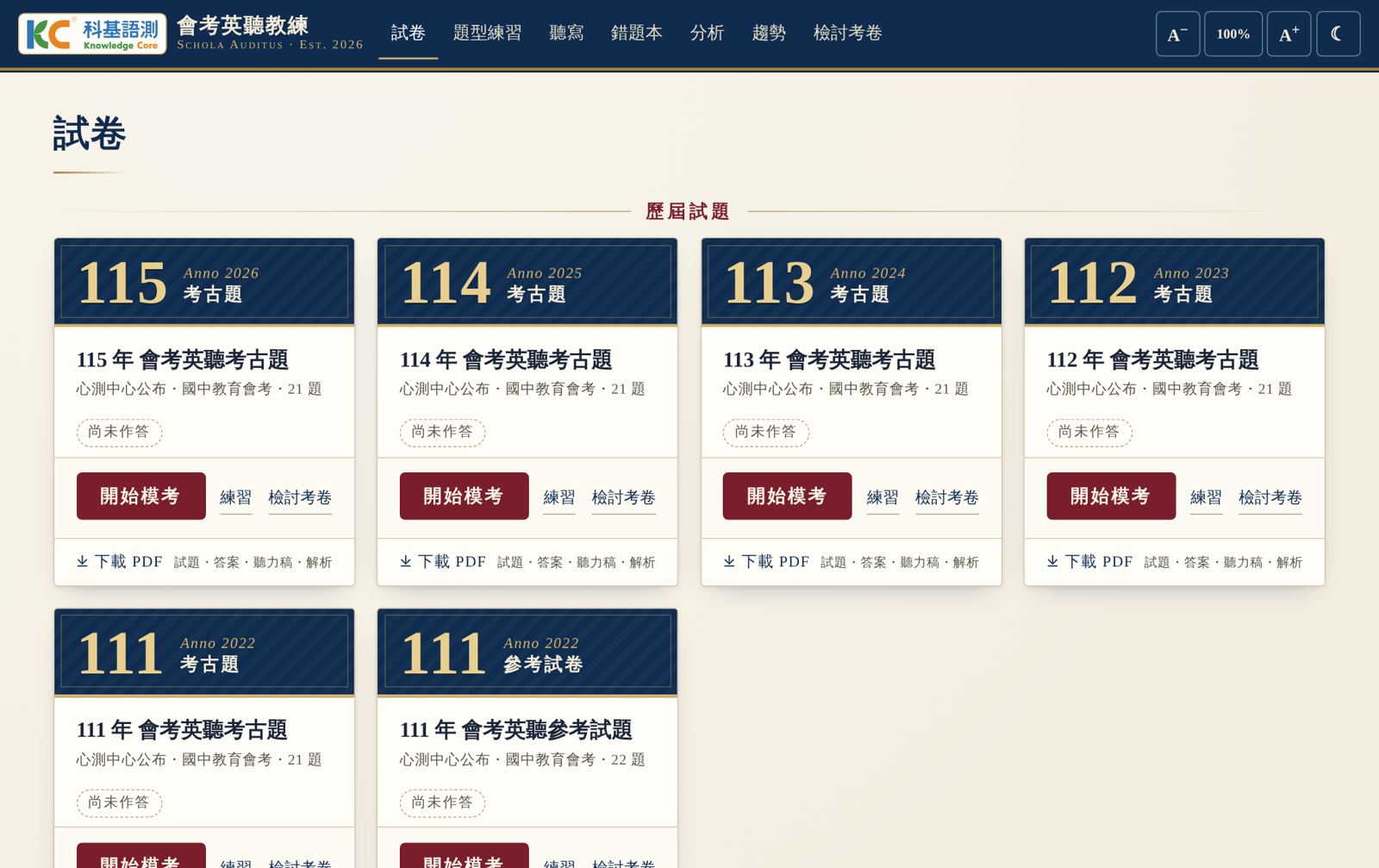Download PDF for the 112 年 paper
Screen dimensions: 1379x868
point(1089,562)
